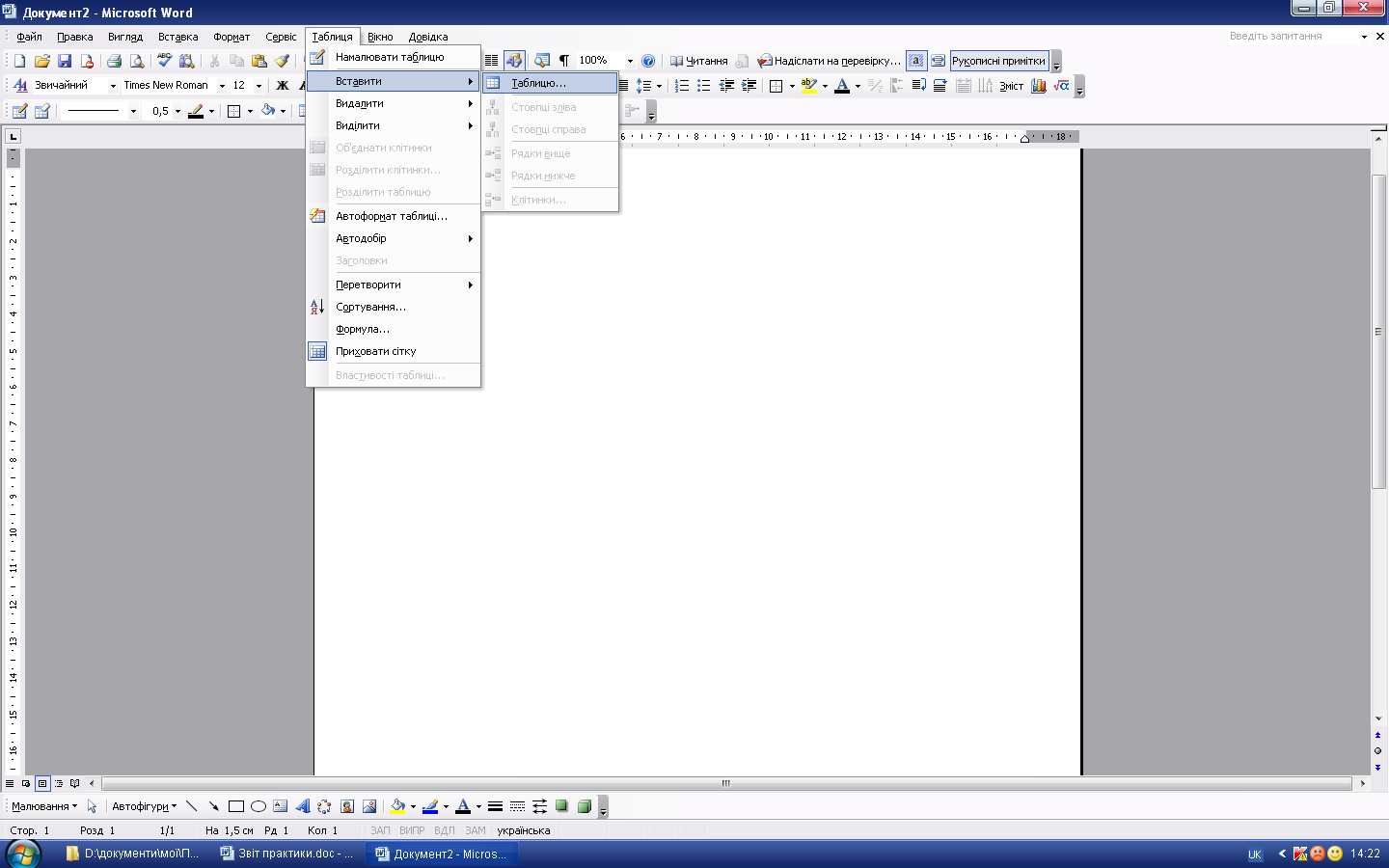Screen dimensions: 1389x868
Task: Insert a chart with the bar chart icon
Action: click(x=1039, y=86)
